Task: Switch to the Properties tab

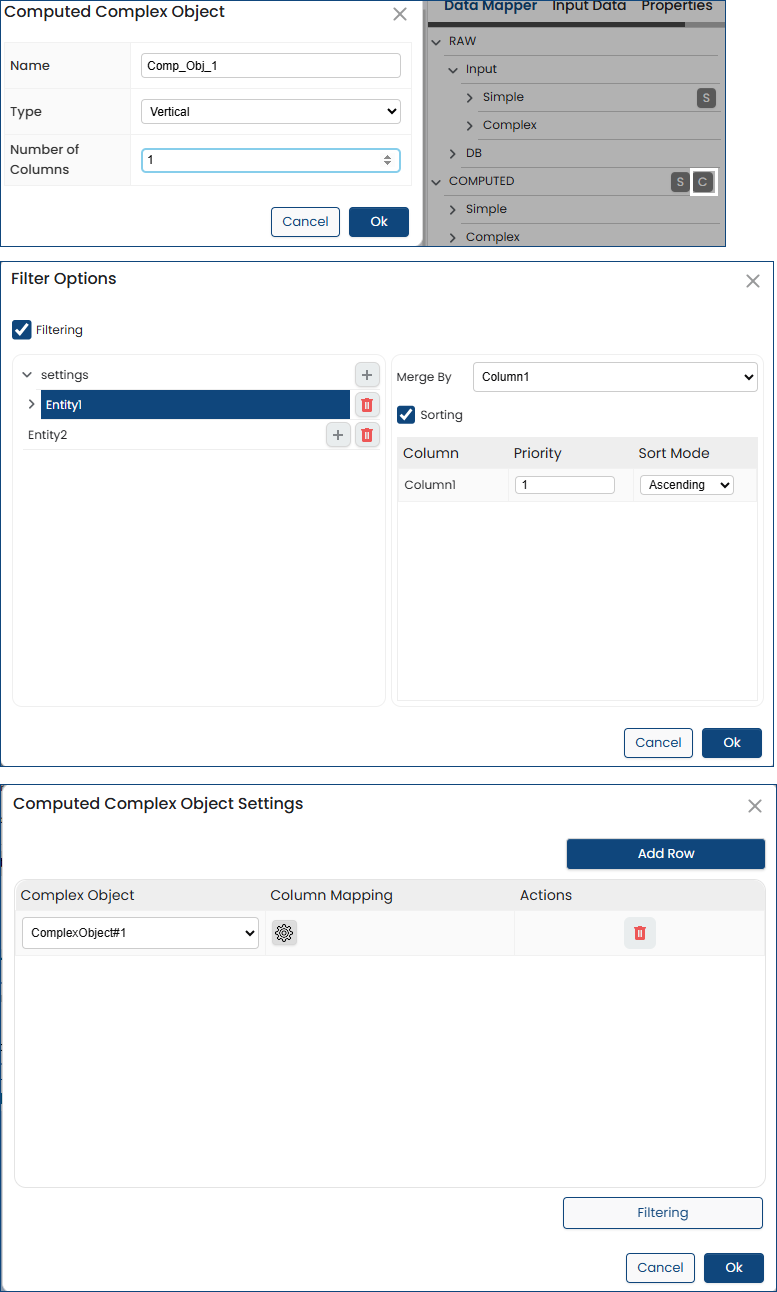Action: [x=676, y=7]
